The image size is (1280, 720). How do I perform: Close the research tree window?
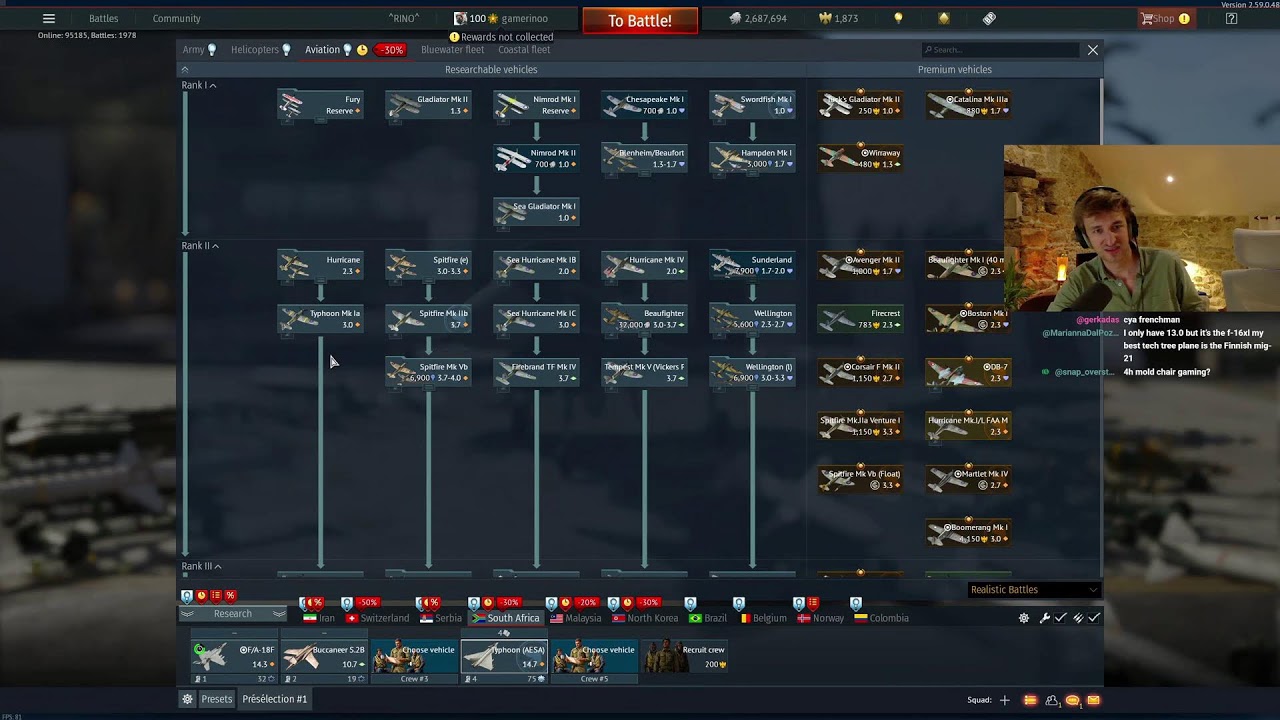[1092, 49]
